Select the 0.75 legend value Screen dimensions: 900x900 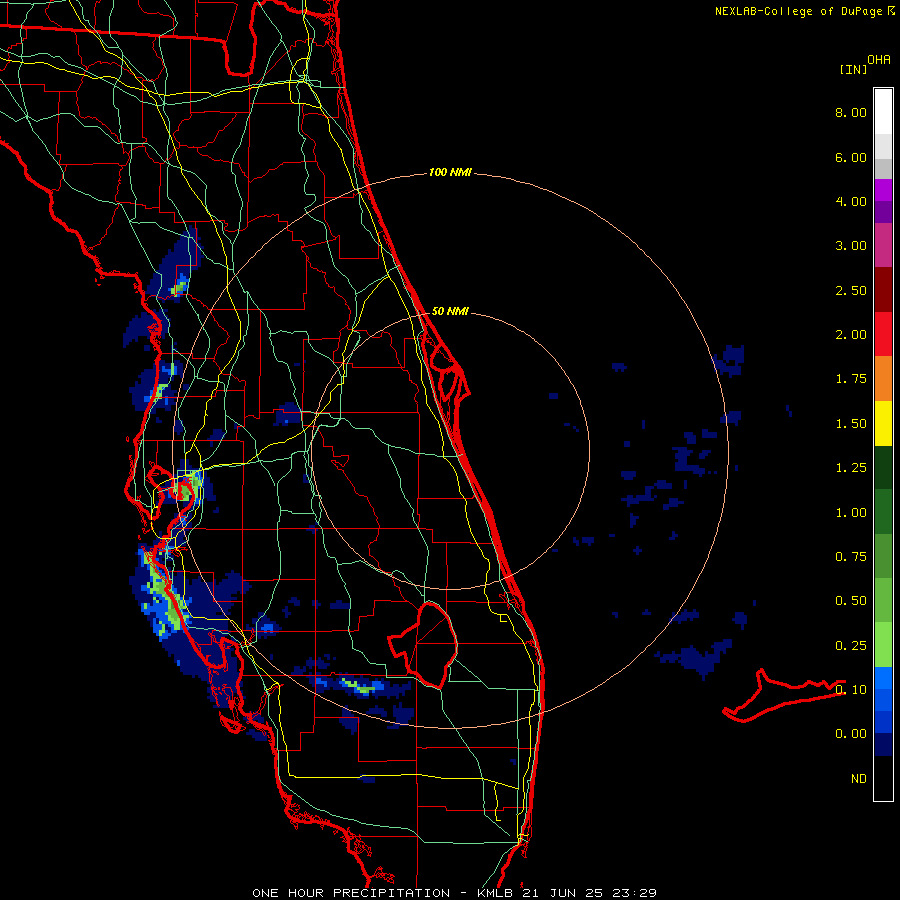[851, 557]
